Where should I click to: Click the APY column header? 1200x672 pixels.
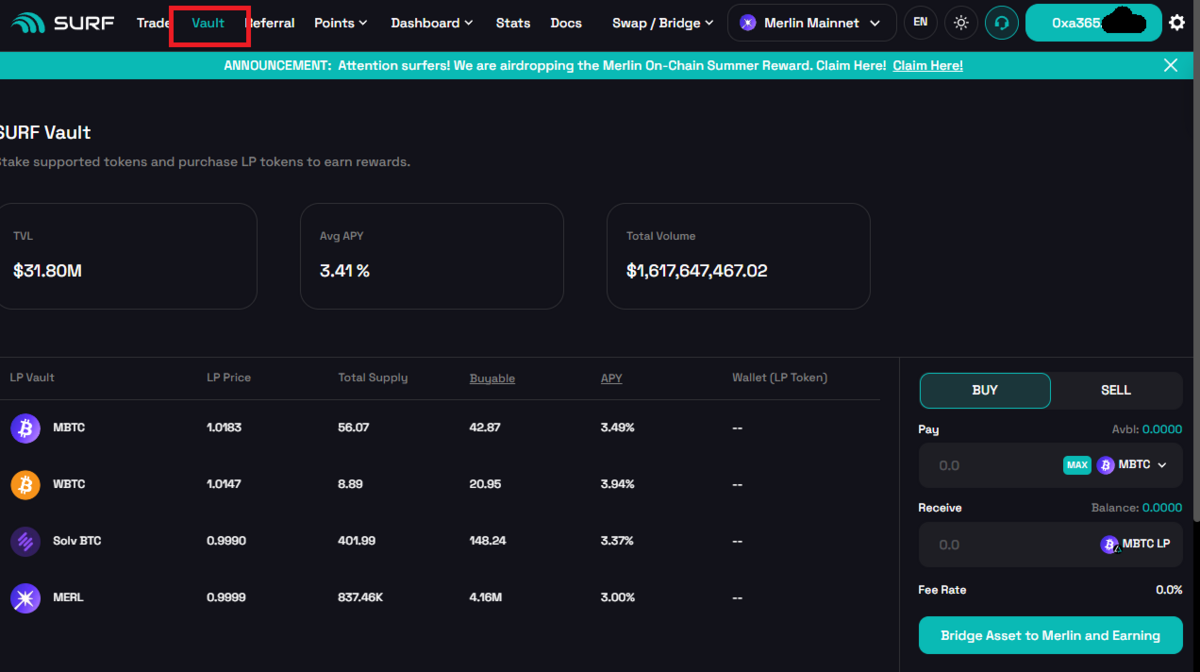[x=611, y=378]
